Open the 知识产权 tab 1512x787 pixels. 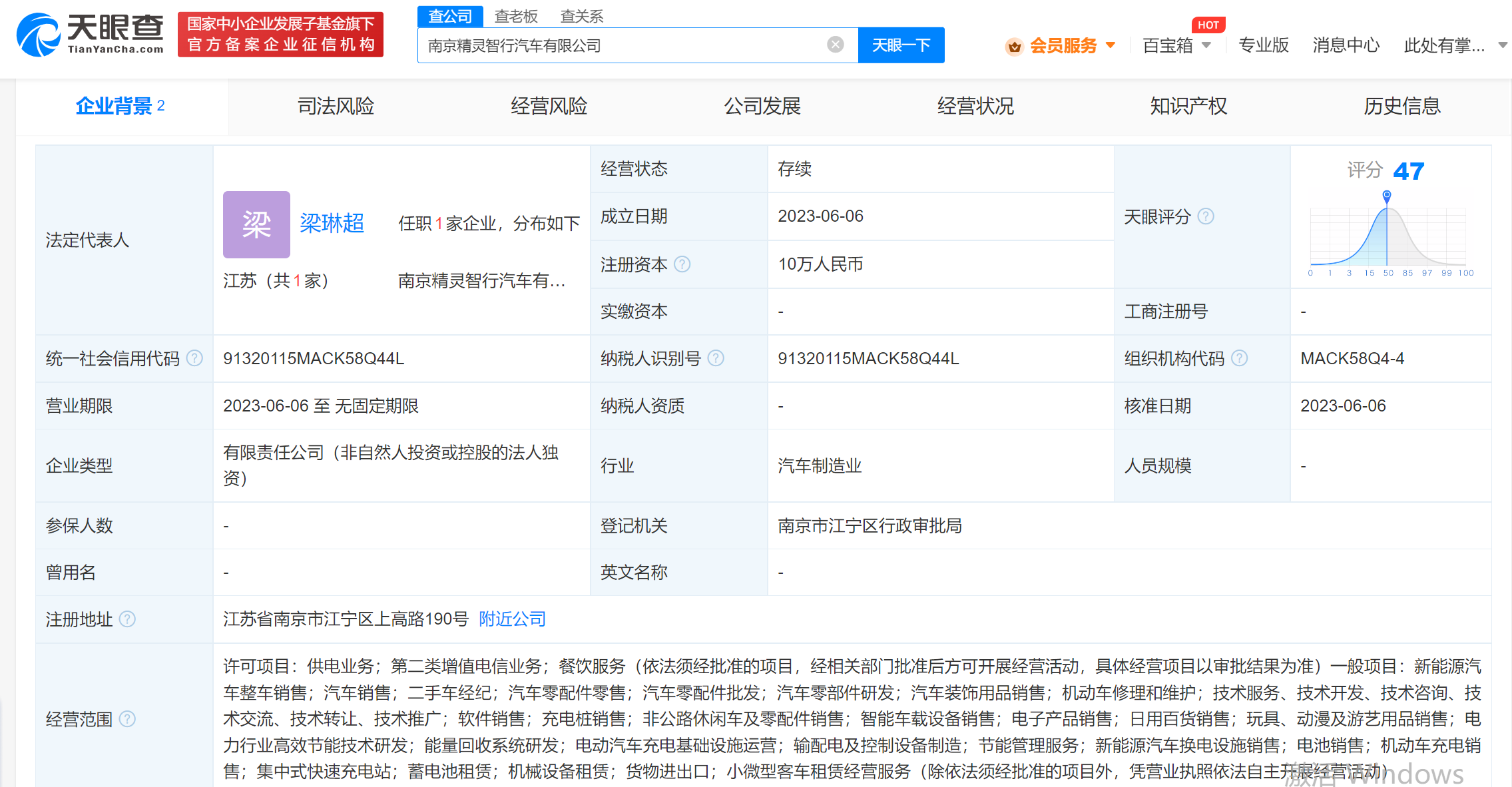coord(1188,106)
